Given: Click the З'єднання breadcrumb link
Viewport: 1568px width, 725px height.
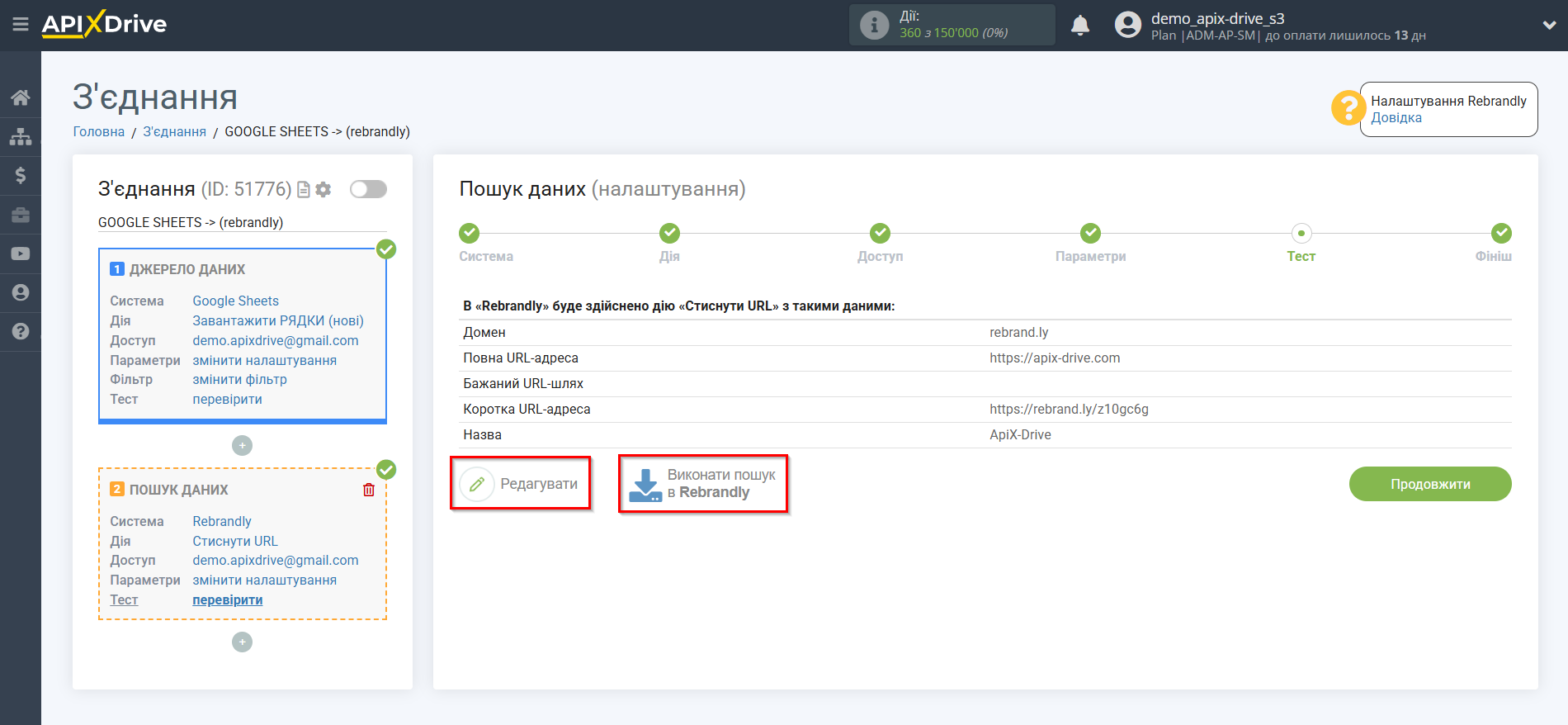Looking at the screenshot, I should tap(175, 131).
